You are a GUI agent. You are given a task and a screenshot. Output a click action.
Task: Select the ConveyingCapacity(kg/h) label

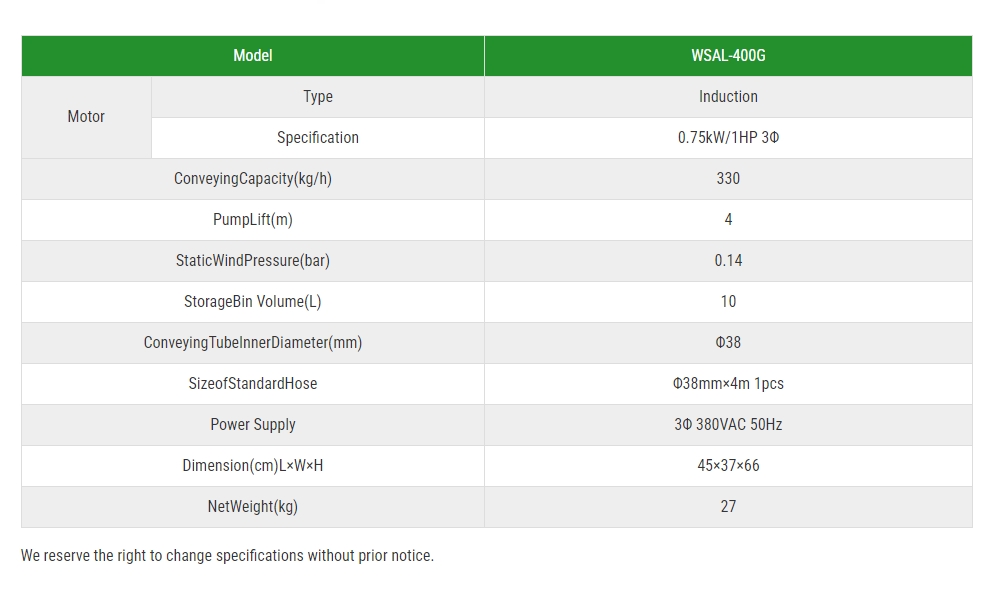click(253, 179)
